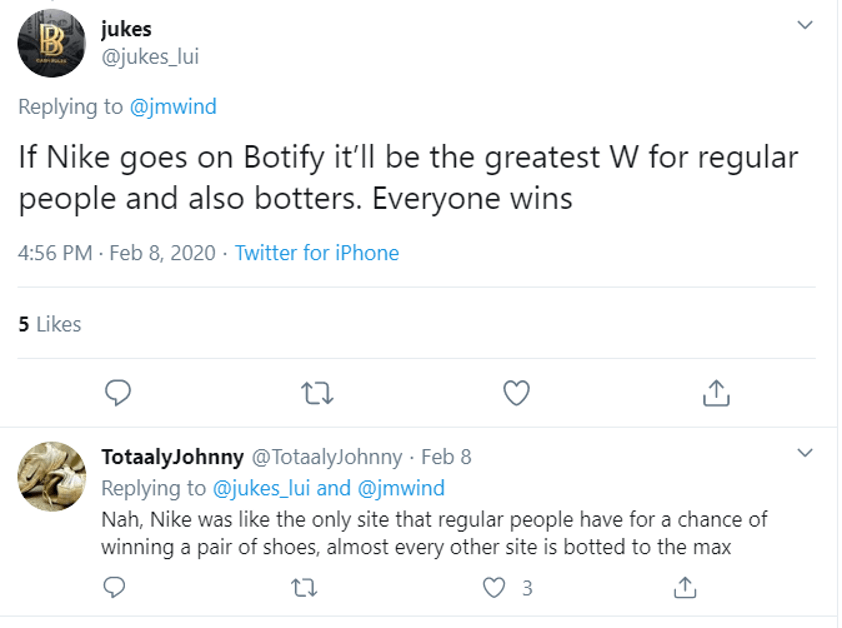
Task: Retweet the jukes tweet about Botify
Action: 317,393
